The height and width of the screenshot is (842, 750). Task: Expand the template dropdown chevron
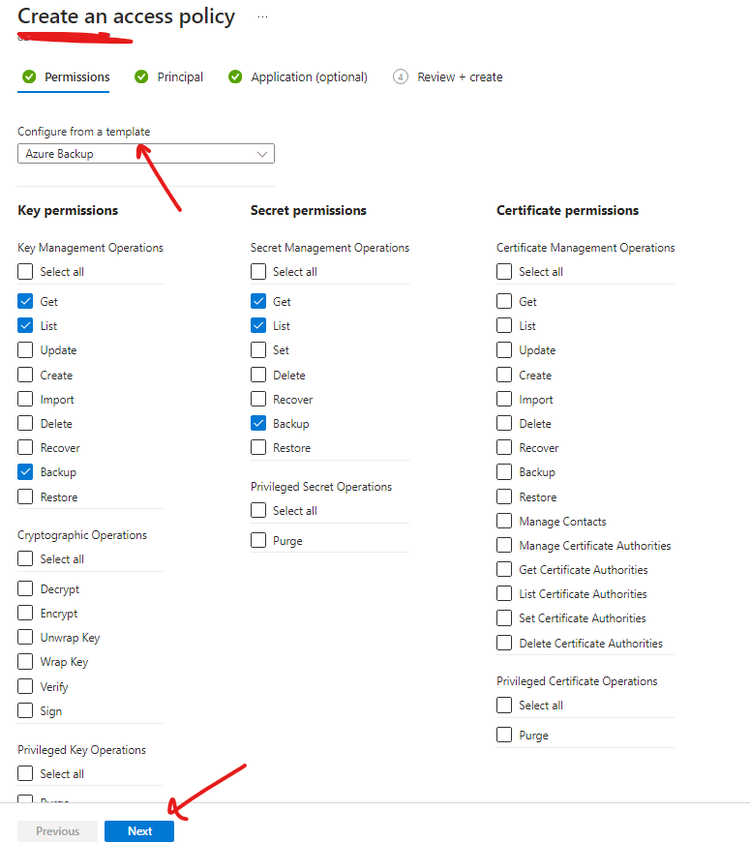point(263,154)
